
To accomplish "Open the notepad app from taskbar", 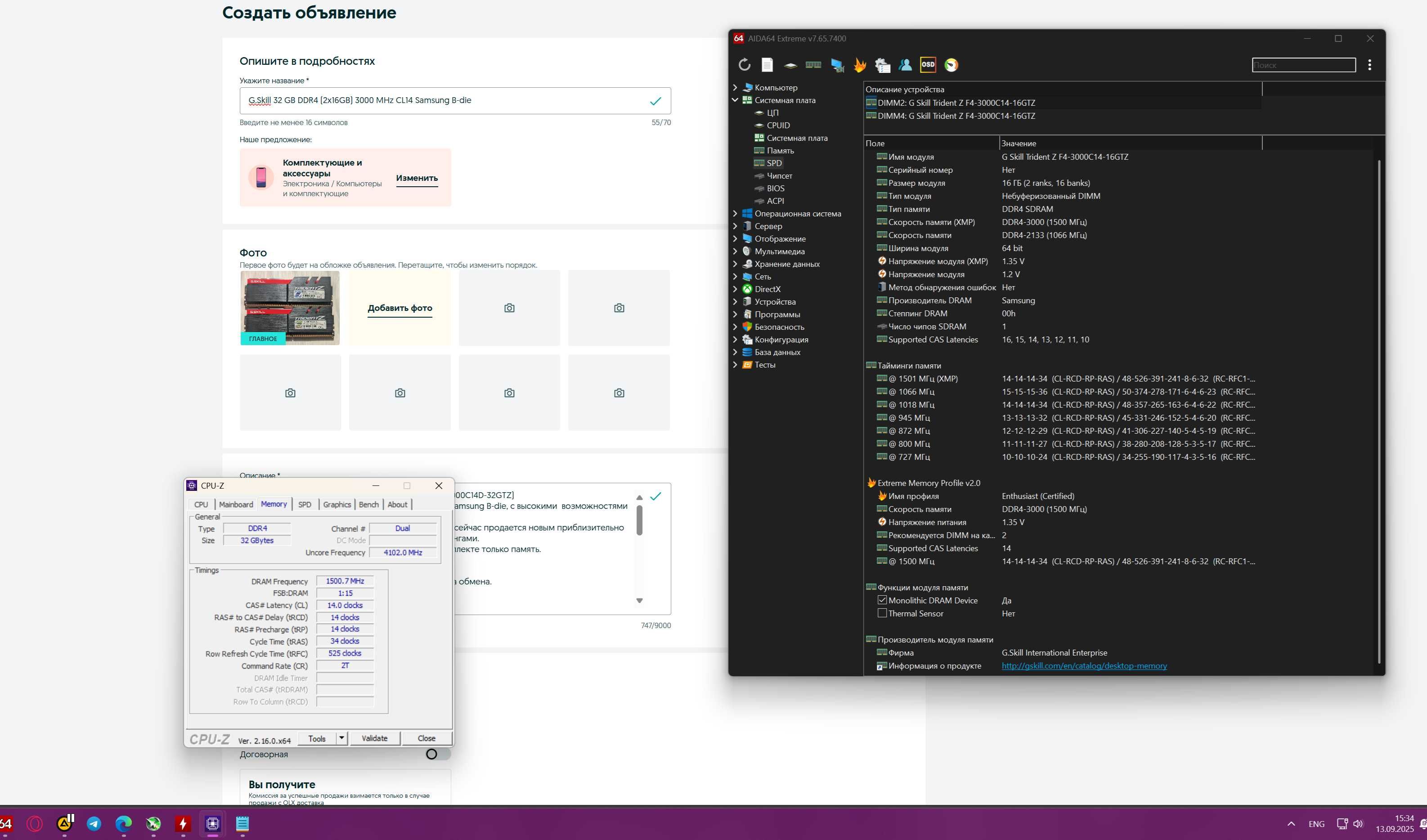I will (x=242, y=823).
